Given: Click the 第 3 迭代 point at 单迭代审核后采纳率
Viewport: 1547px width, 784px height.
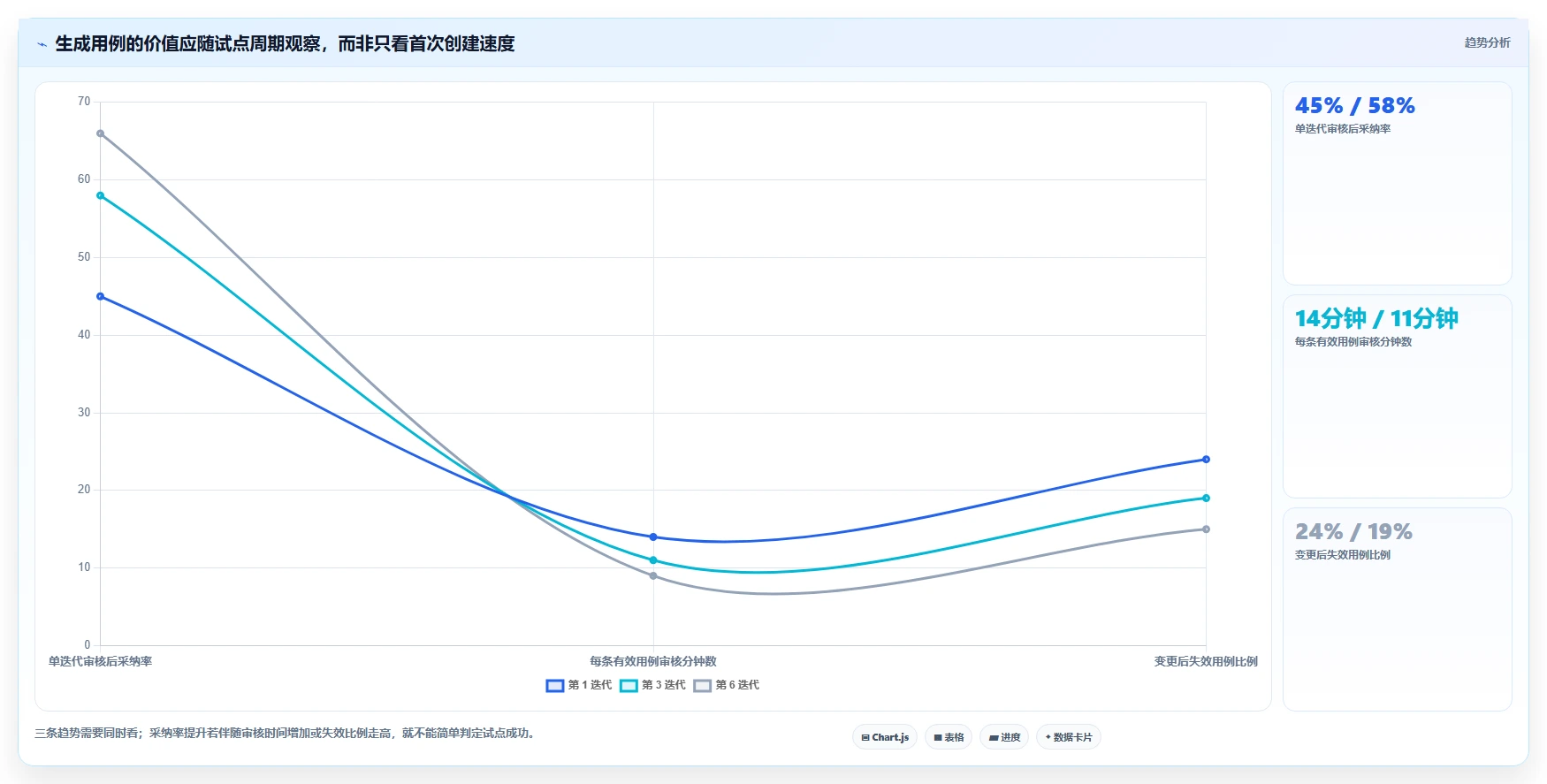Looking at the screenshot, I should coord(101,196).
